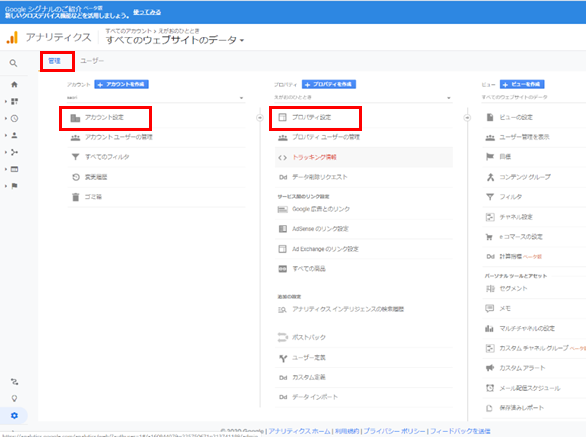The height and width of the screenshot is (437, 586).
Task: Click the アカウントを作成 button
Action: [121, 84]
